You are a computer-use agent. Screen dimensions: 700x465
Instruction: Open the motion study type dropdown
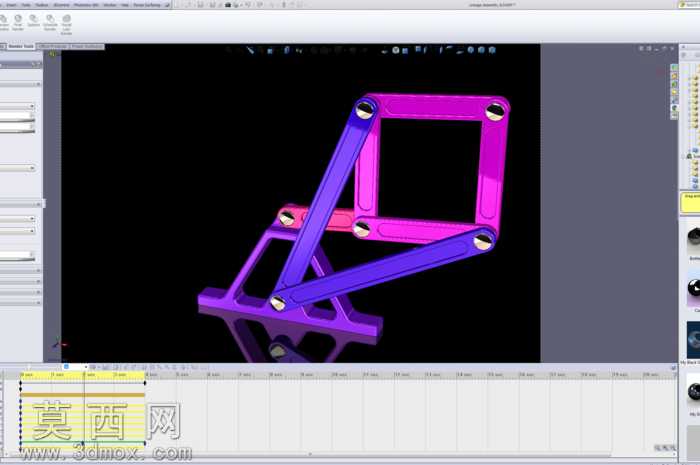pyautogui.click(x=75, y=367)
